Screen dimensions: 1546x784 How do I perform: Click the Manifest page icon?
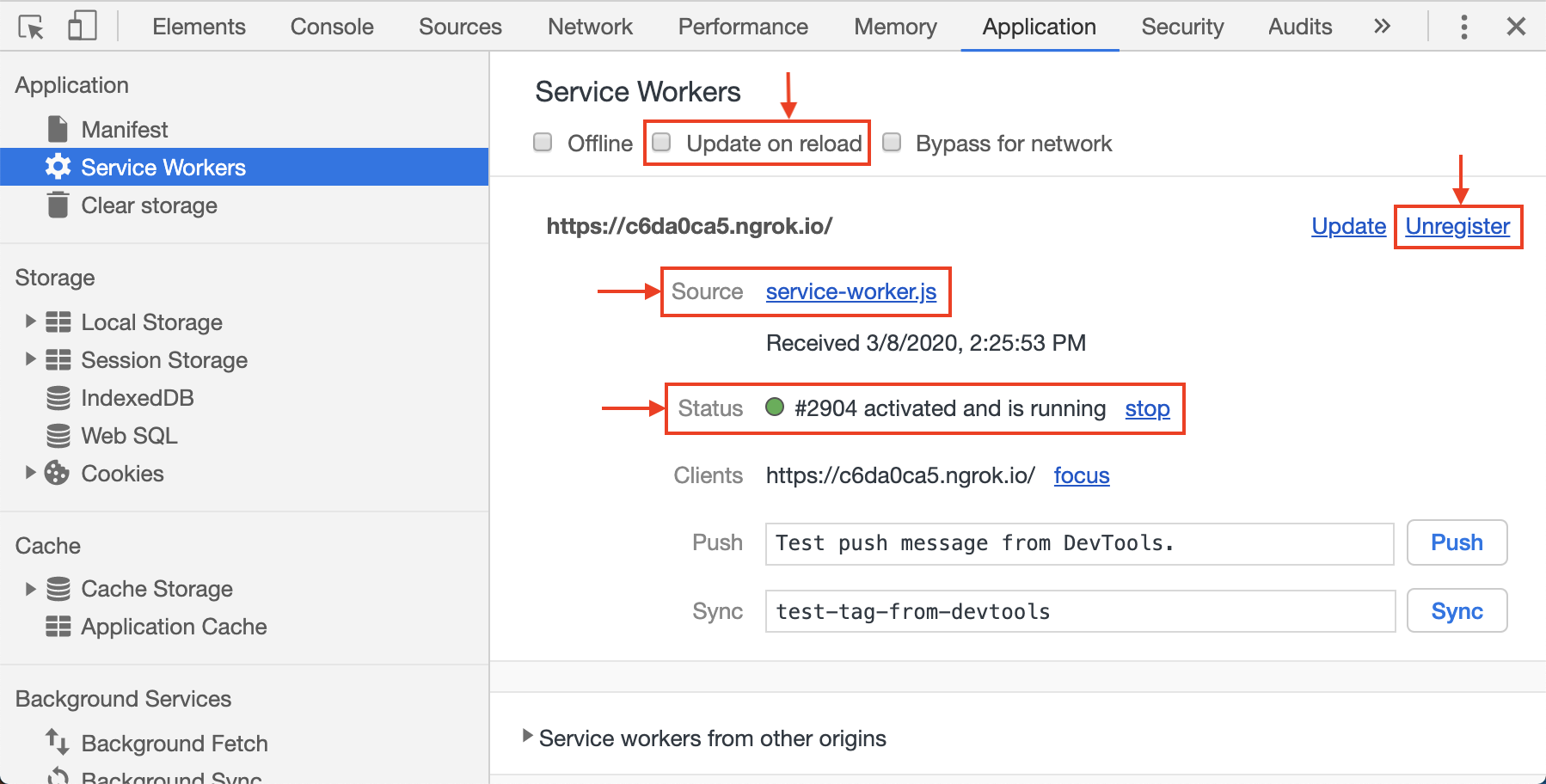[58, 128]
